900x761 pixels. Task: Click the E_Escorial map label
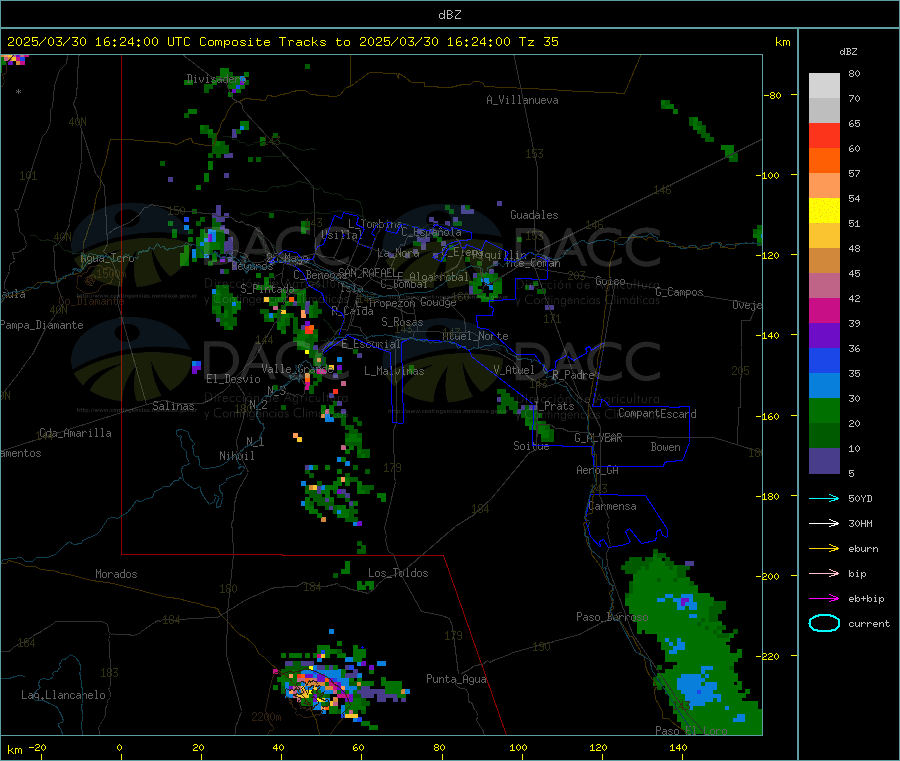(370, 344)
